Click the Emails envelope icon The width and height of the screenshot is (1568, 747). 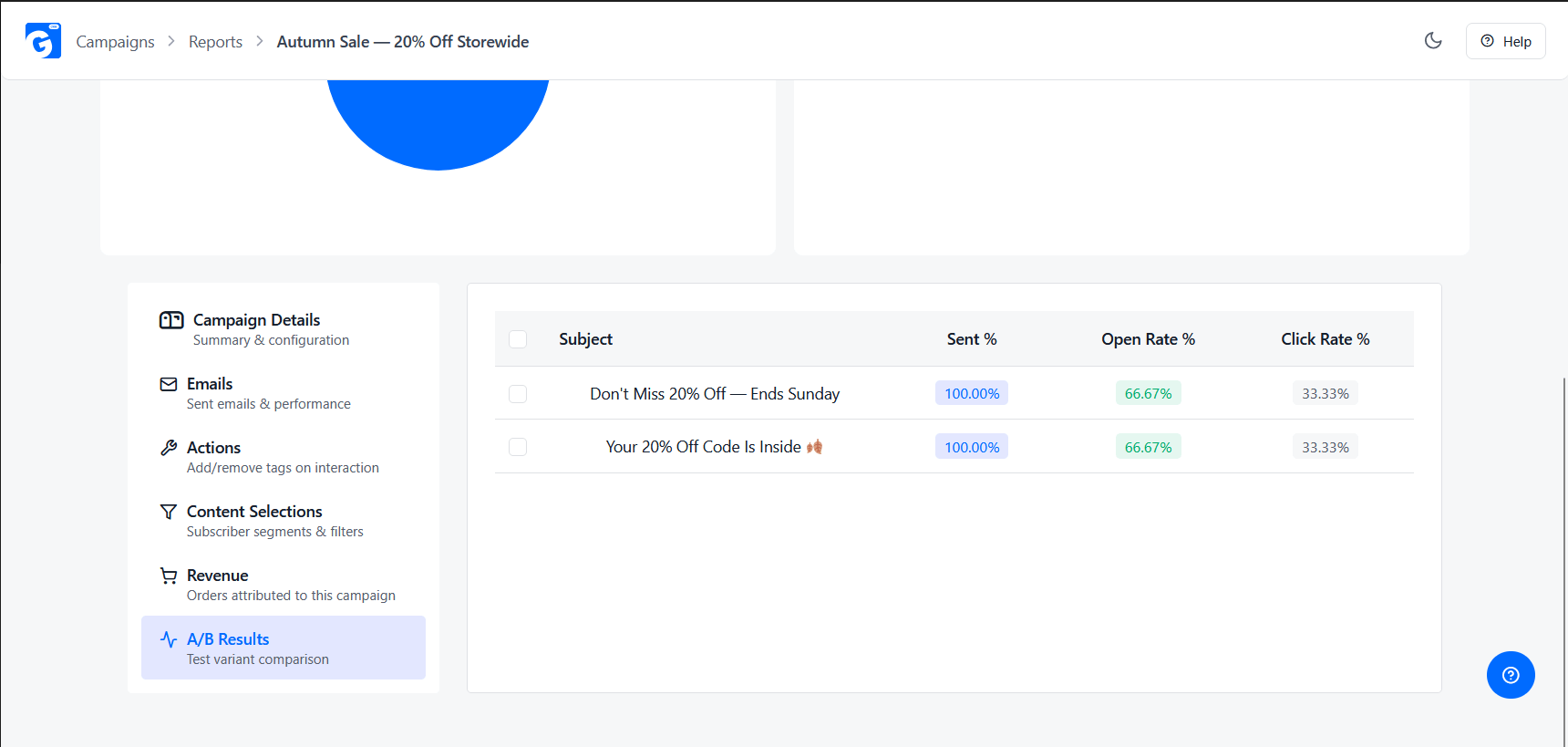[x=169, y=384]
